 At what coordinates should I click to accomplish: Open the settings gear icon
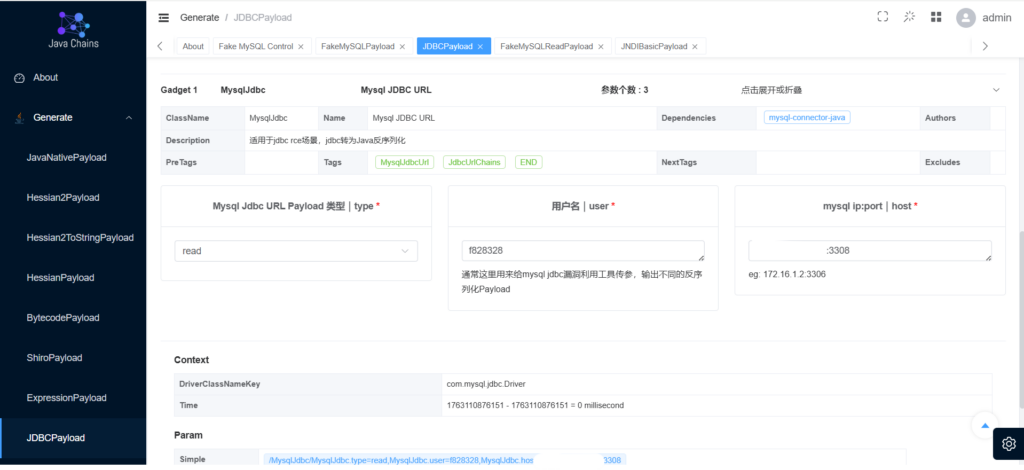(1008, 443)
